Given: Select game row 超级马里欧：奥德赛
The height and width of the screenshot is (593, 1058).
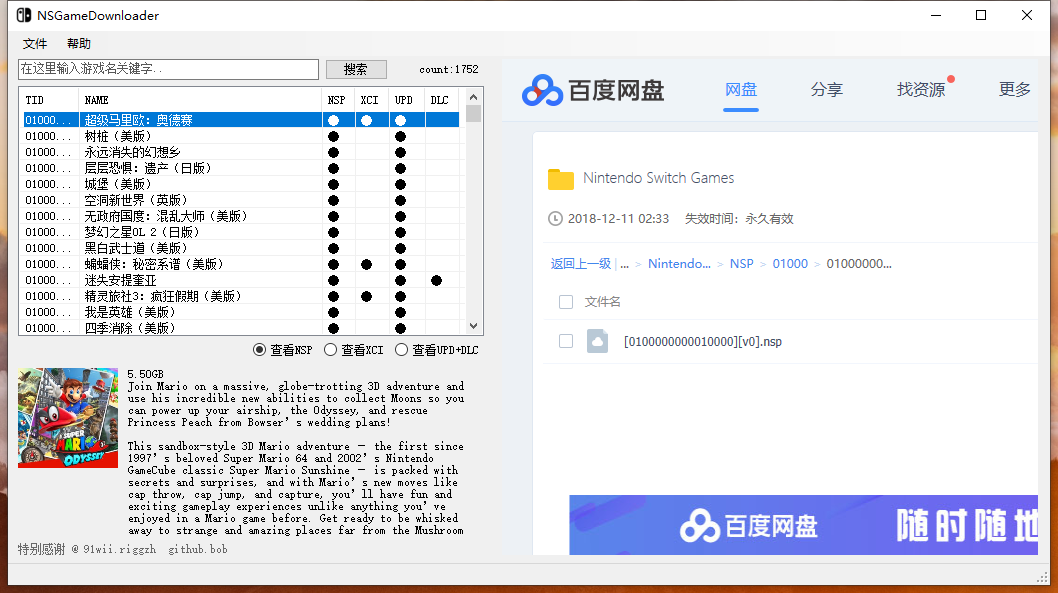Looking at the screenshot, I should (241, 120).
